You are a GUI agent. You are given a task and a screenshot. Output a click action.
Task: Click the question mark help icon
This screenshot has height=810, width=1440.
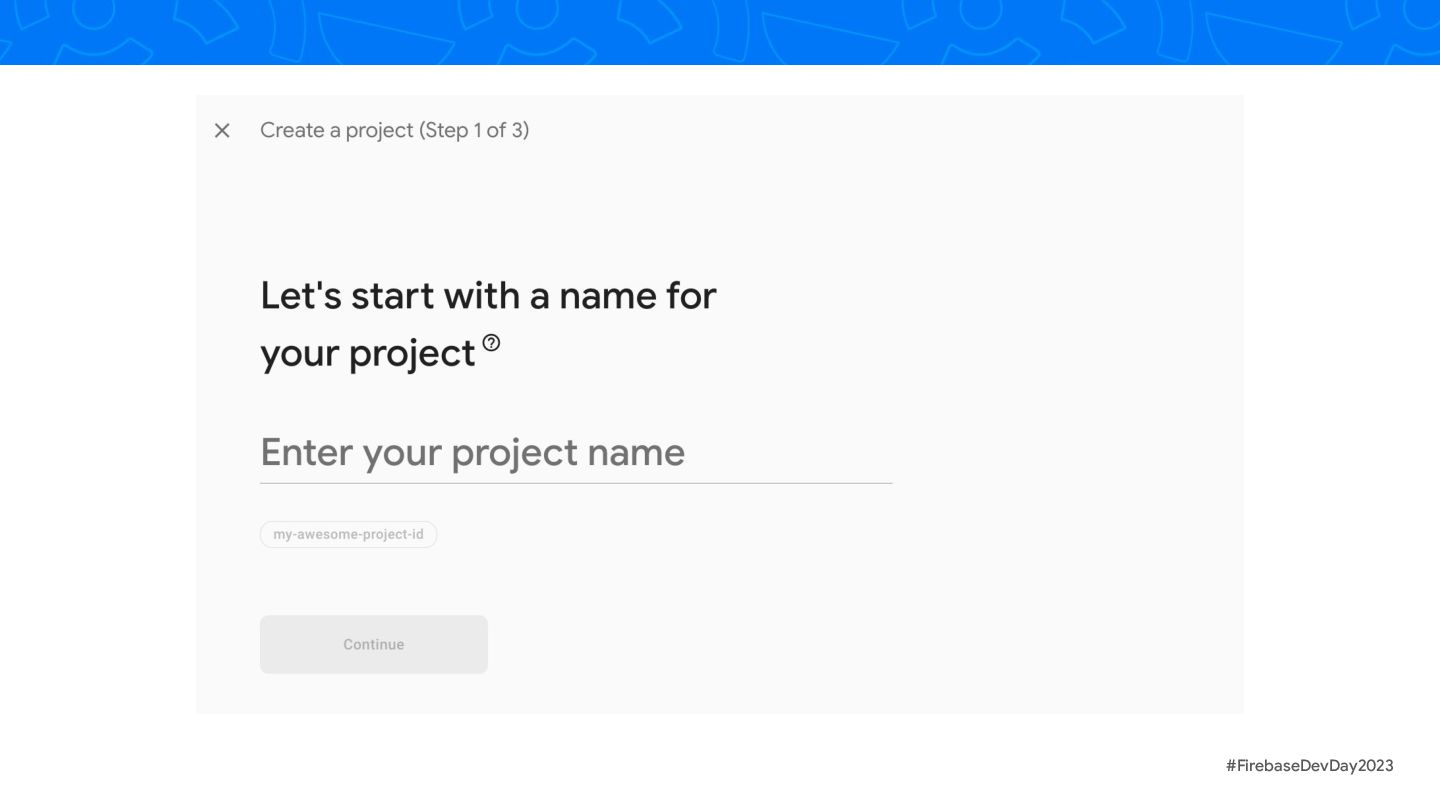(491, 343)
